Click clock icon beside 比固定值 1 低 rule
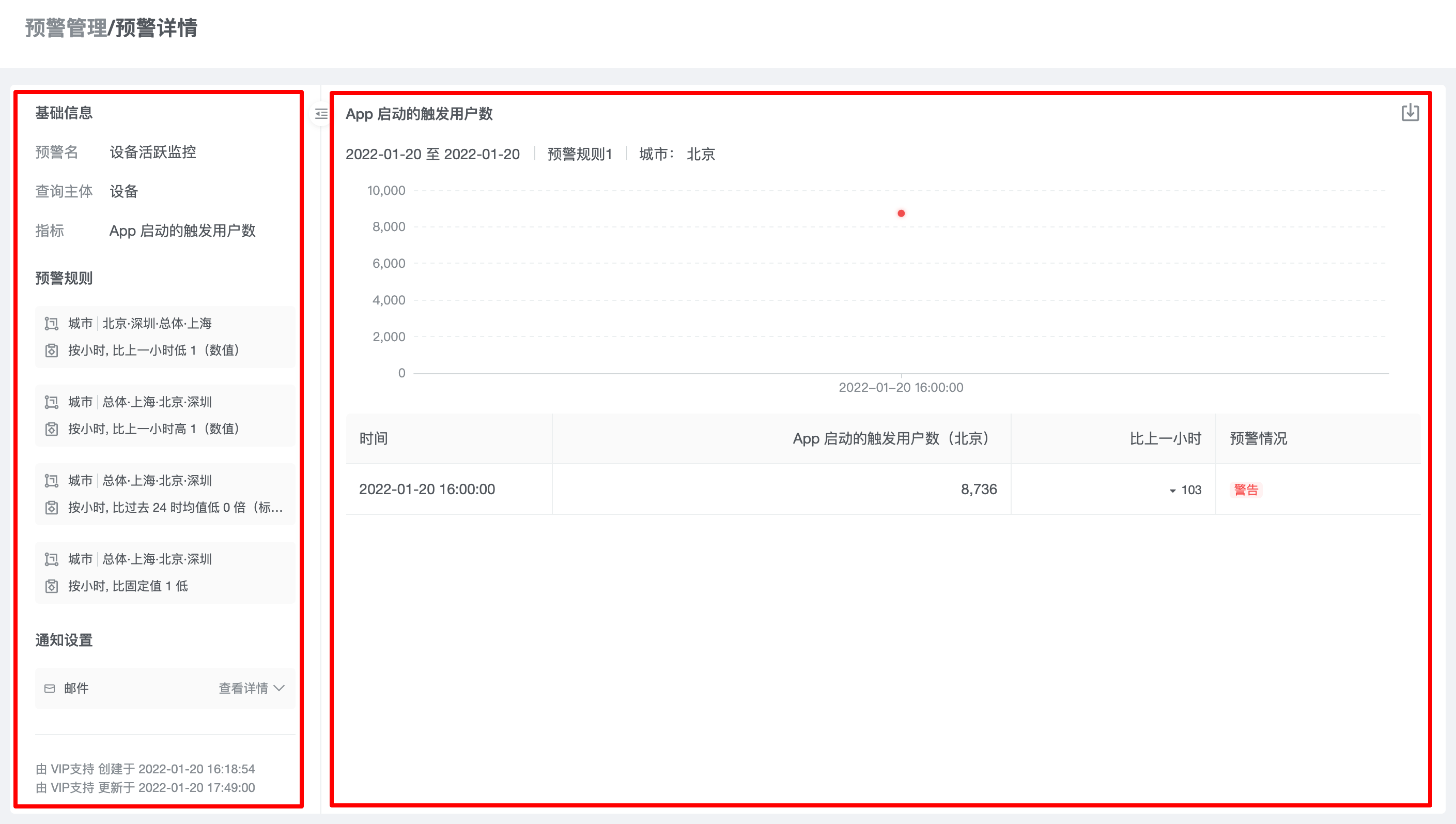 coord(52,586)
